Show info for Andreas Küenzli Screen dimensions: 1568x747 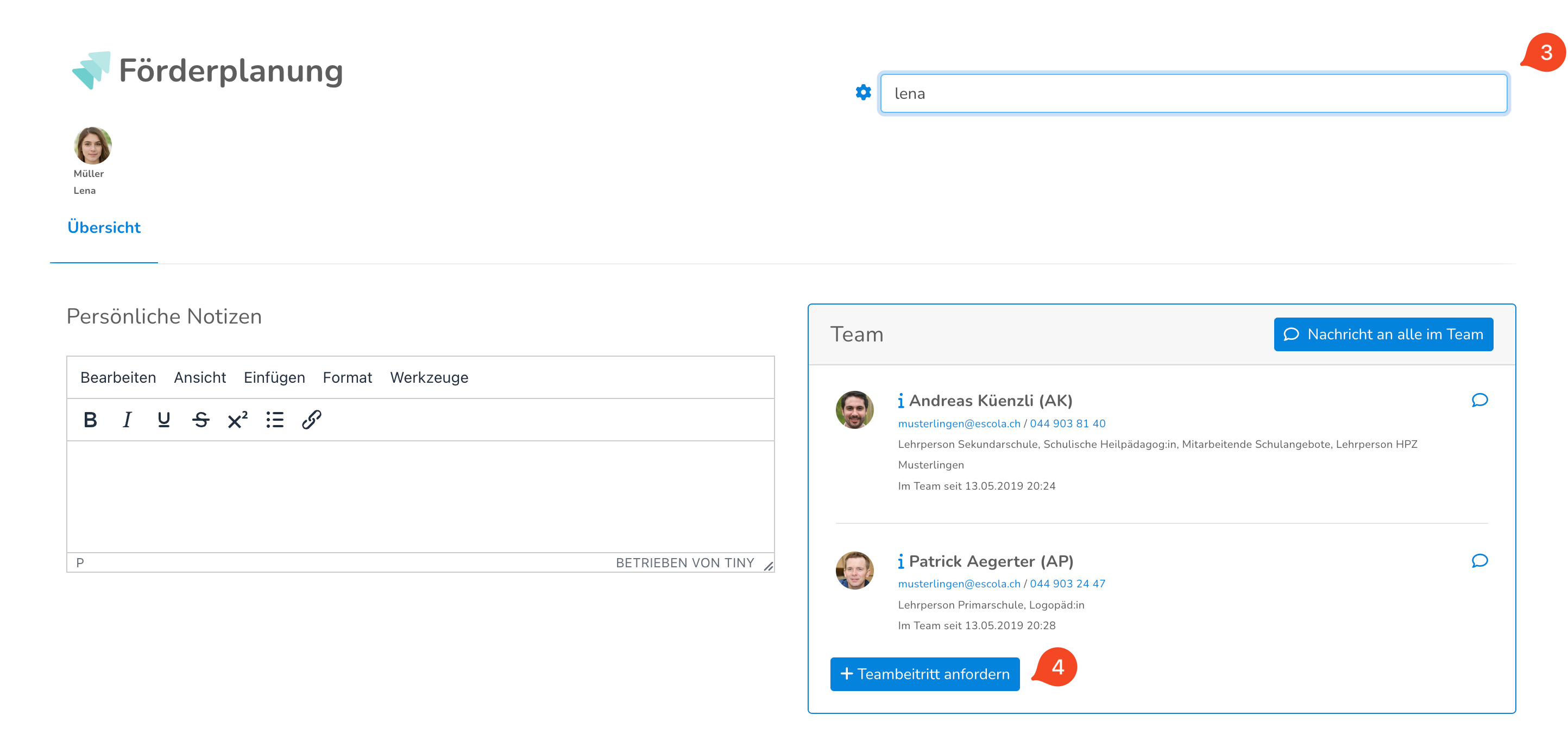click(x=901, y=401)
